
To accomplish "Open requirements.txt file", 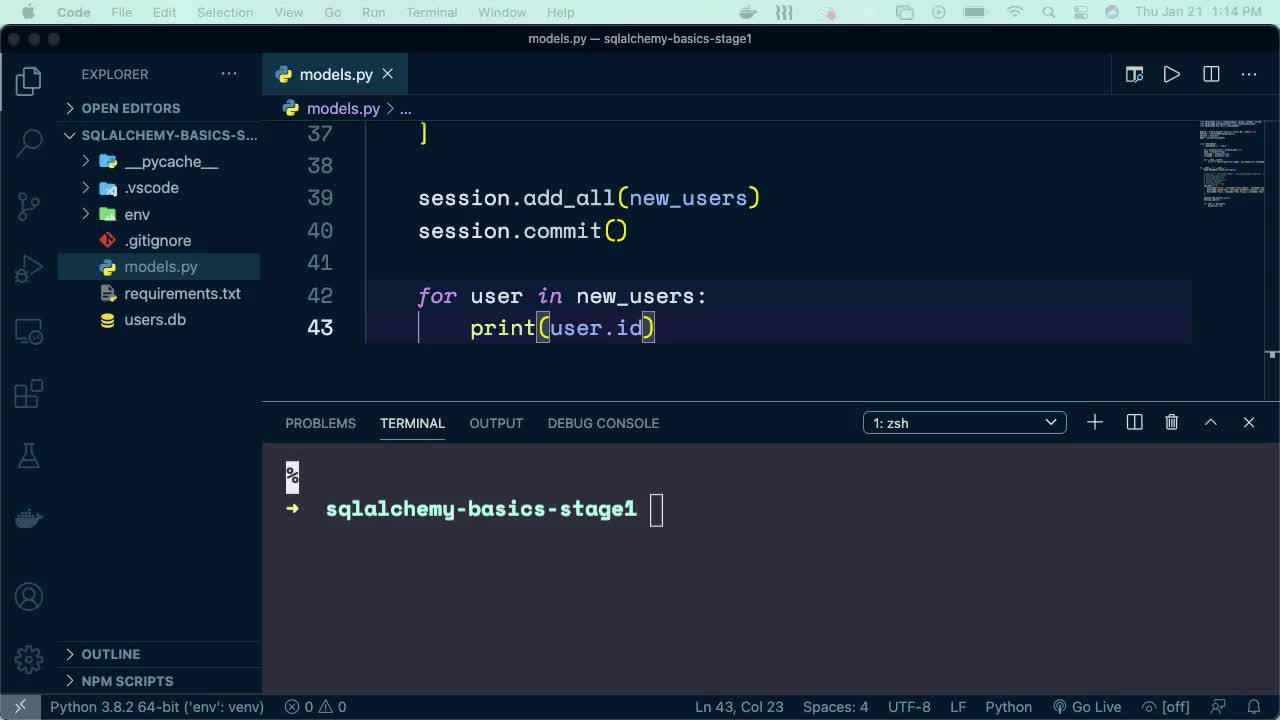I will [x=160, y=294].
